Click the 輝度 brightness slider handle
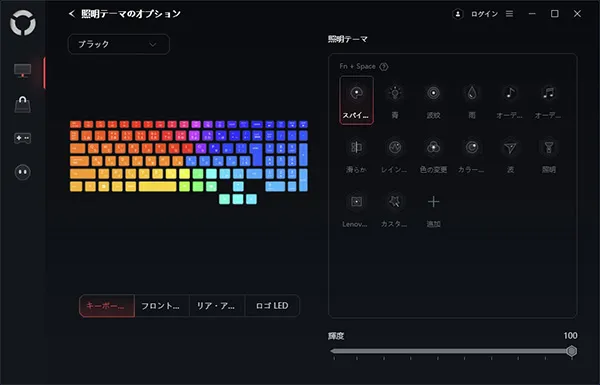Viewport: 600px width, 385px height. (571, 351)
